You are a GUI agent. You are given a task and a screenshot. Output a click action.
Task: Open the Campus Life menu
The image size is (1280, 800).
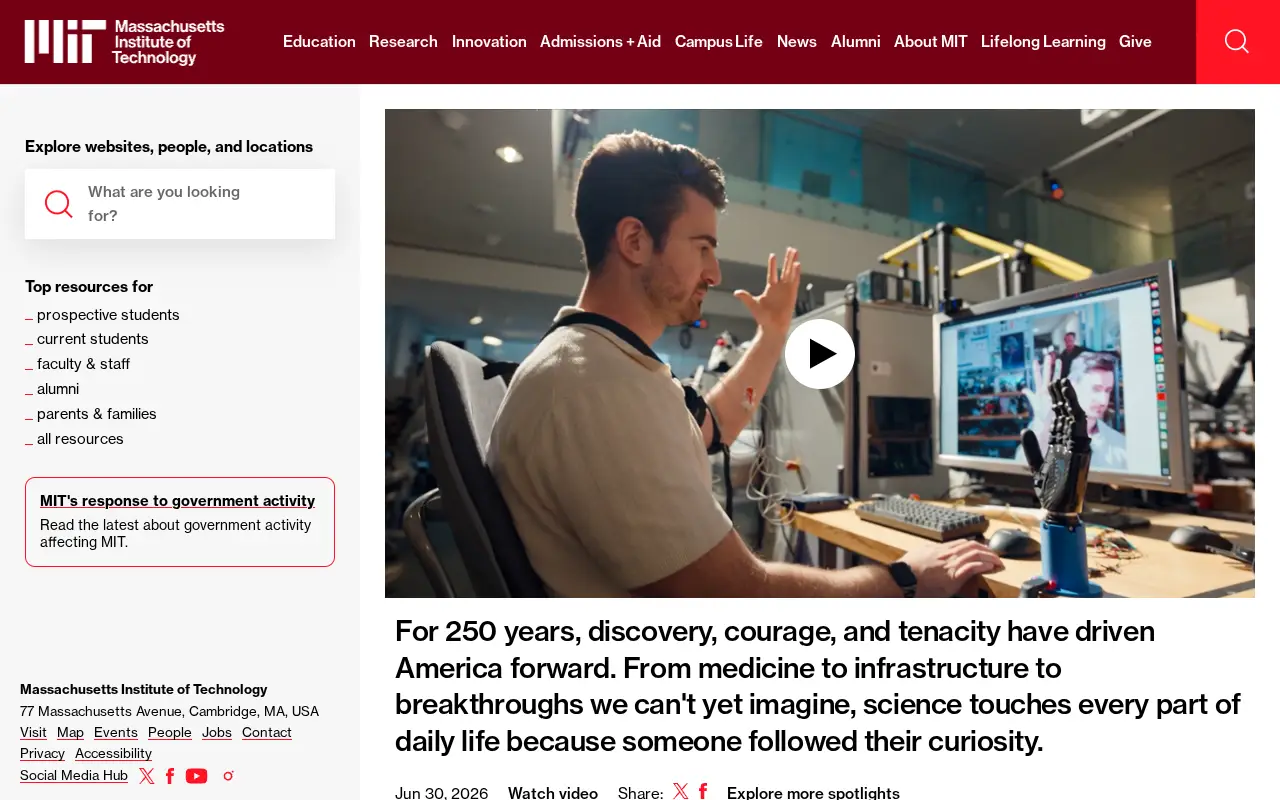click(719, 42)
